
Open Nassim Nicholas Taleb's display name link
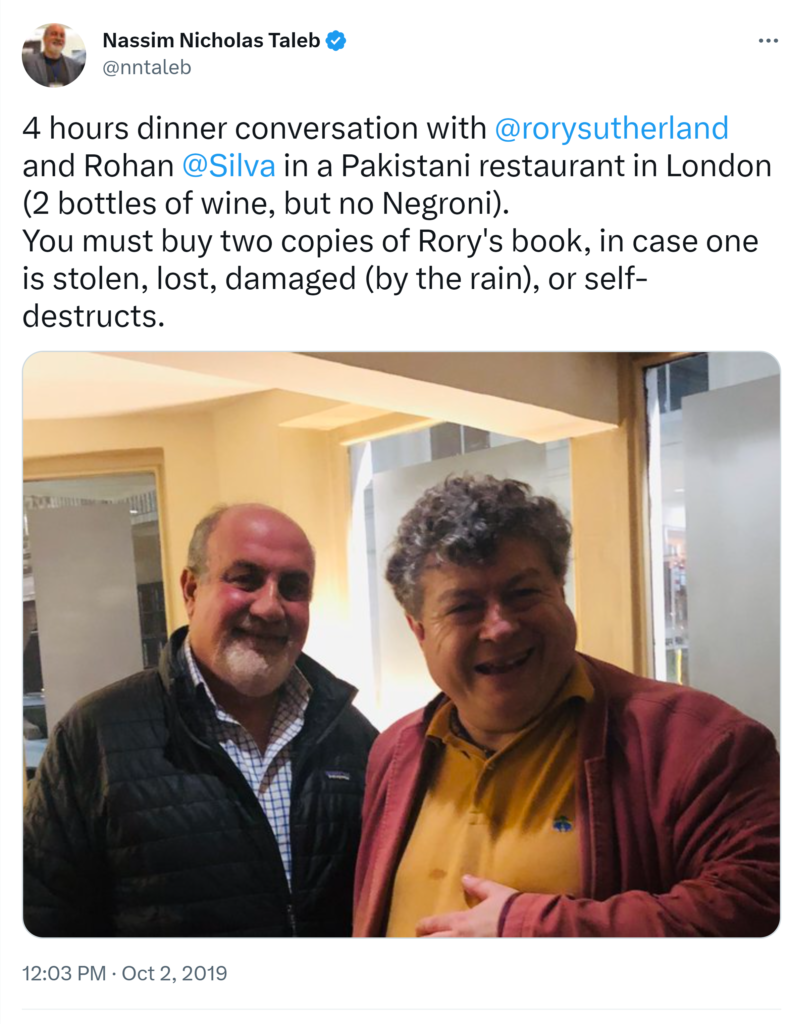tap(211, 40)
